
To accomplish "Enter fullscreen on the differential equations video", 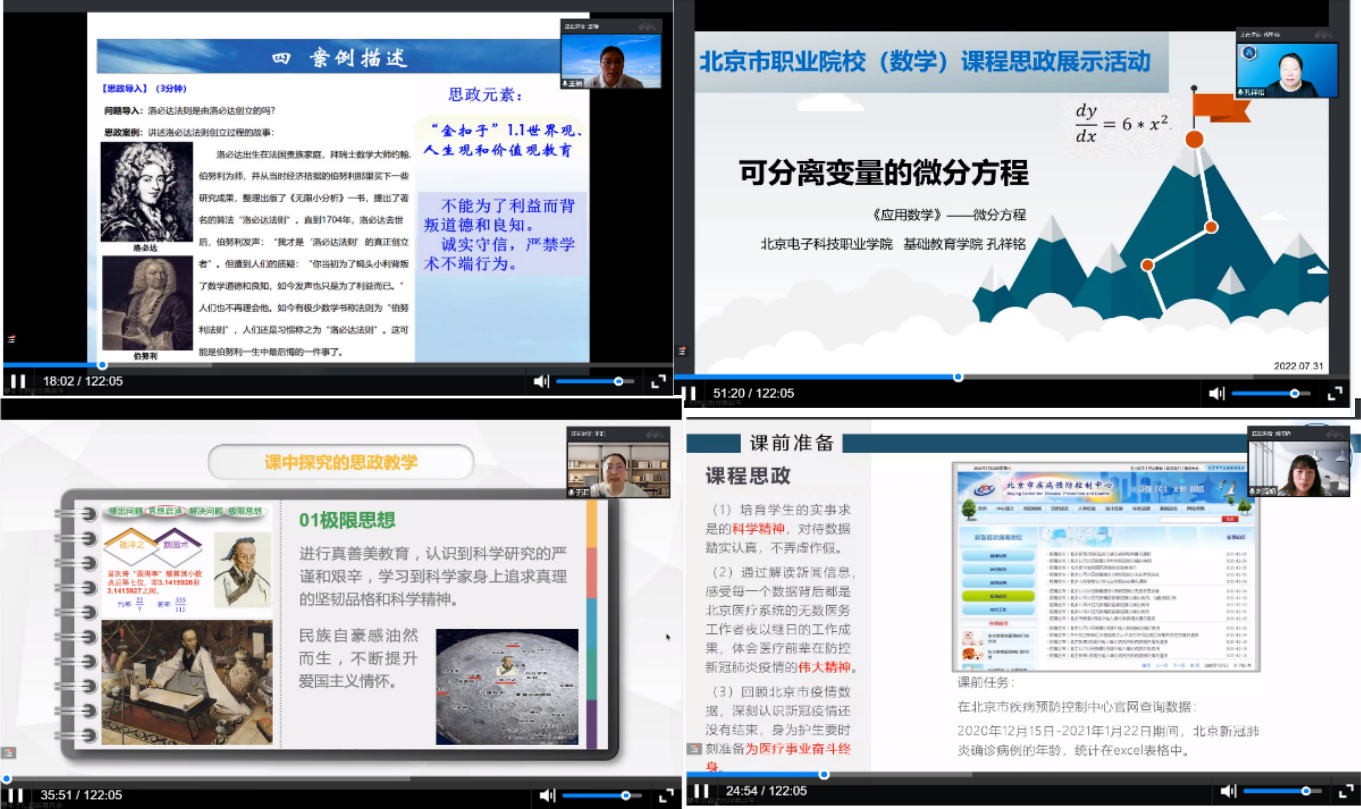I will [1337, 394].
